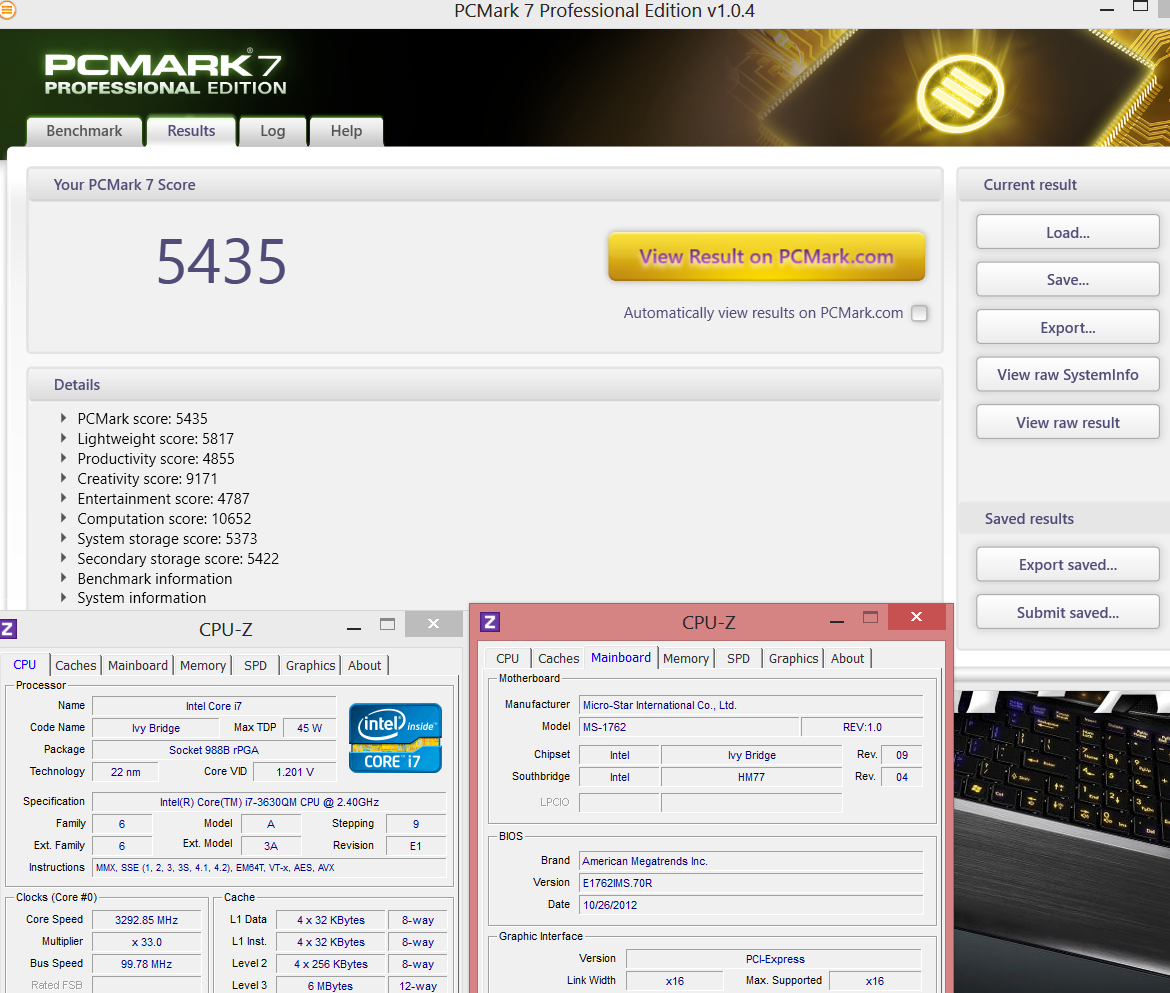
Task: Expand the Lightweight score: 5817 detail
Action: click(63, 439)
